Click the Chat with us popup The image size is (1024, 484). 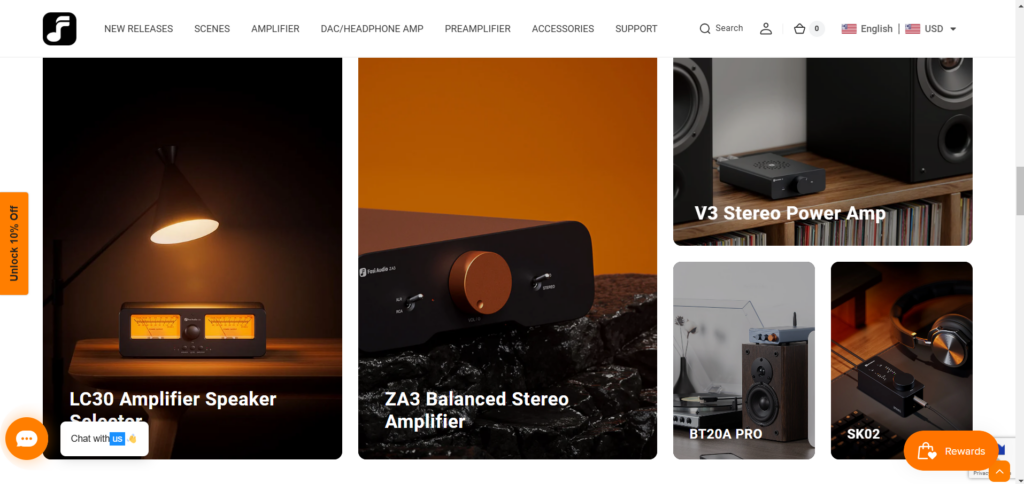click(104, 438)
